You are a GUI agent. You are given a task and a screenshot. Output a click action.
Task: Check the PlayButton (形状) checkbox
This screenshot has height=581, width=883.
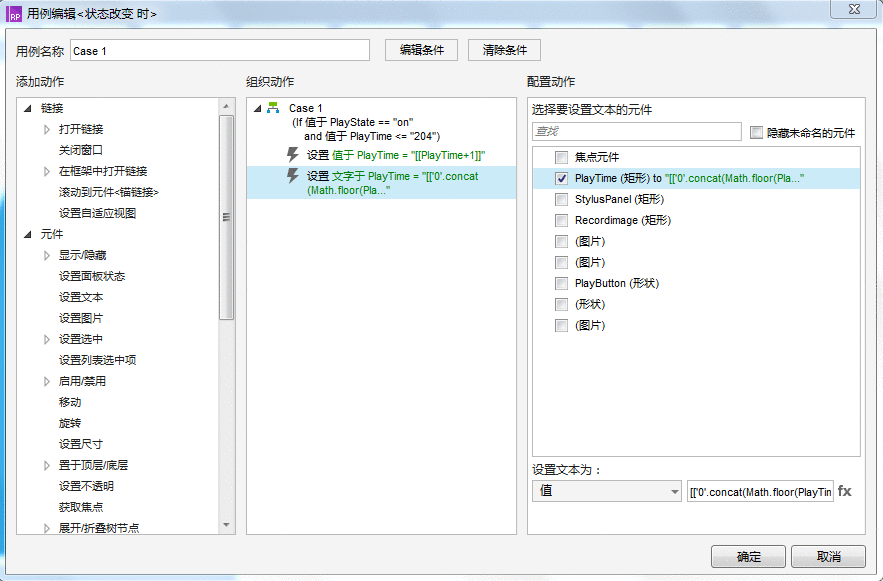point(561,283)
